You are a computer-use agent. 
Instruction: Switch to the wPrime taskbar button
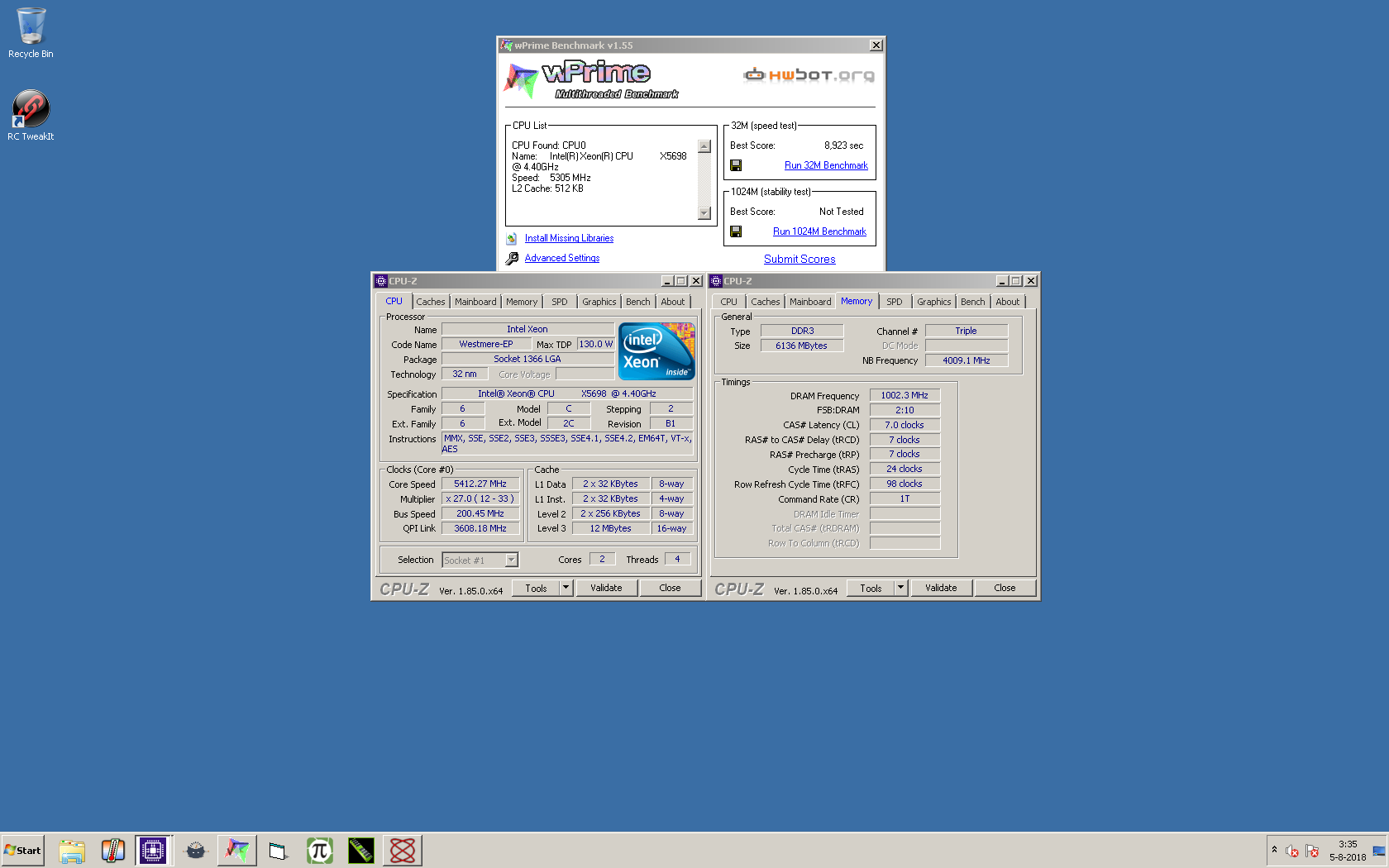pos(237,850)
